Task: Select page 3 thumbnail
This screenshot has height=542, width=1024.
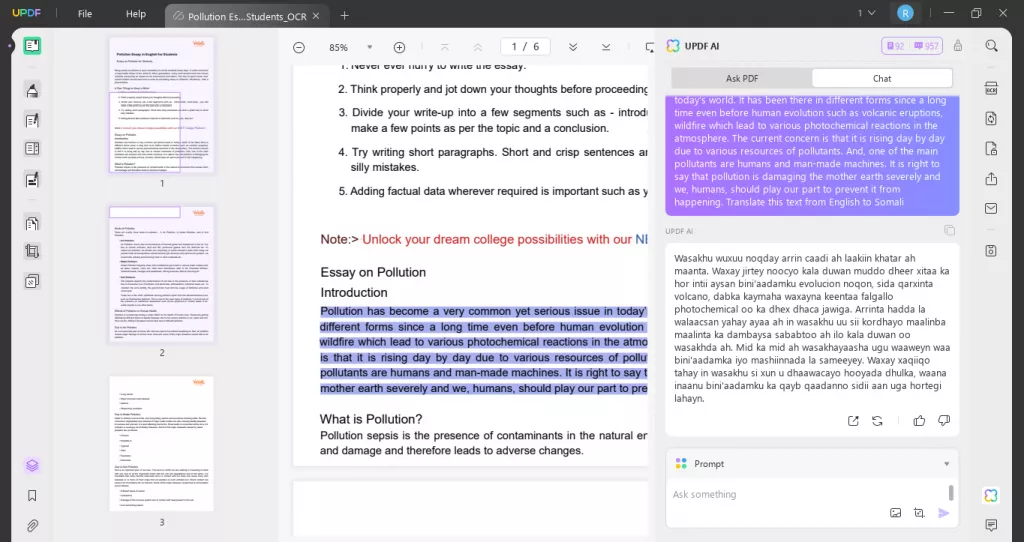Action: 162,443
